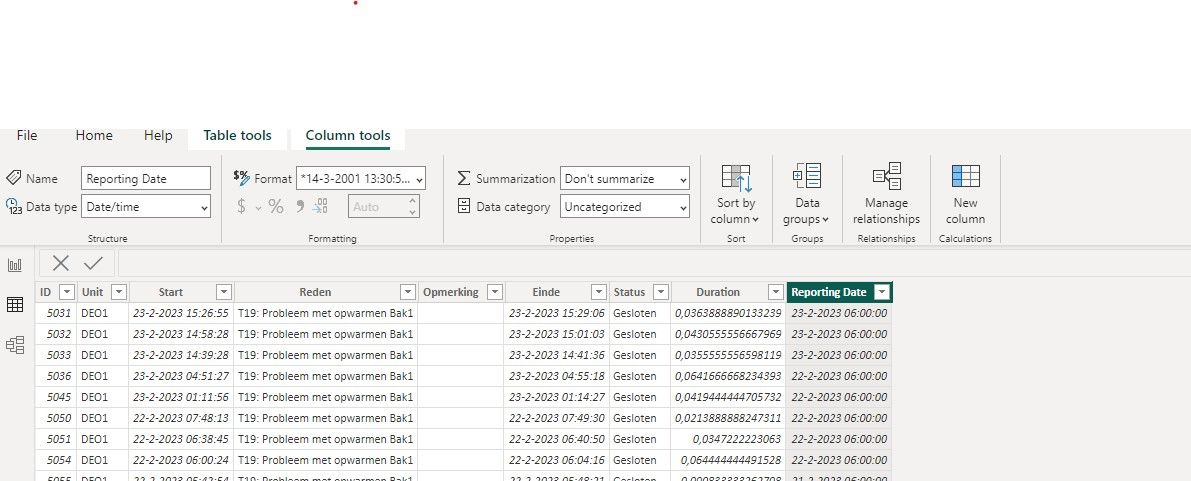Click Reden cell in row 5032
Viewport: 1191px width, 481px height.
325,334
